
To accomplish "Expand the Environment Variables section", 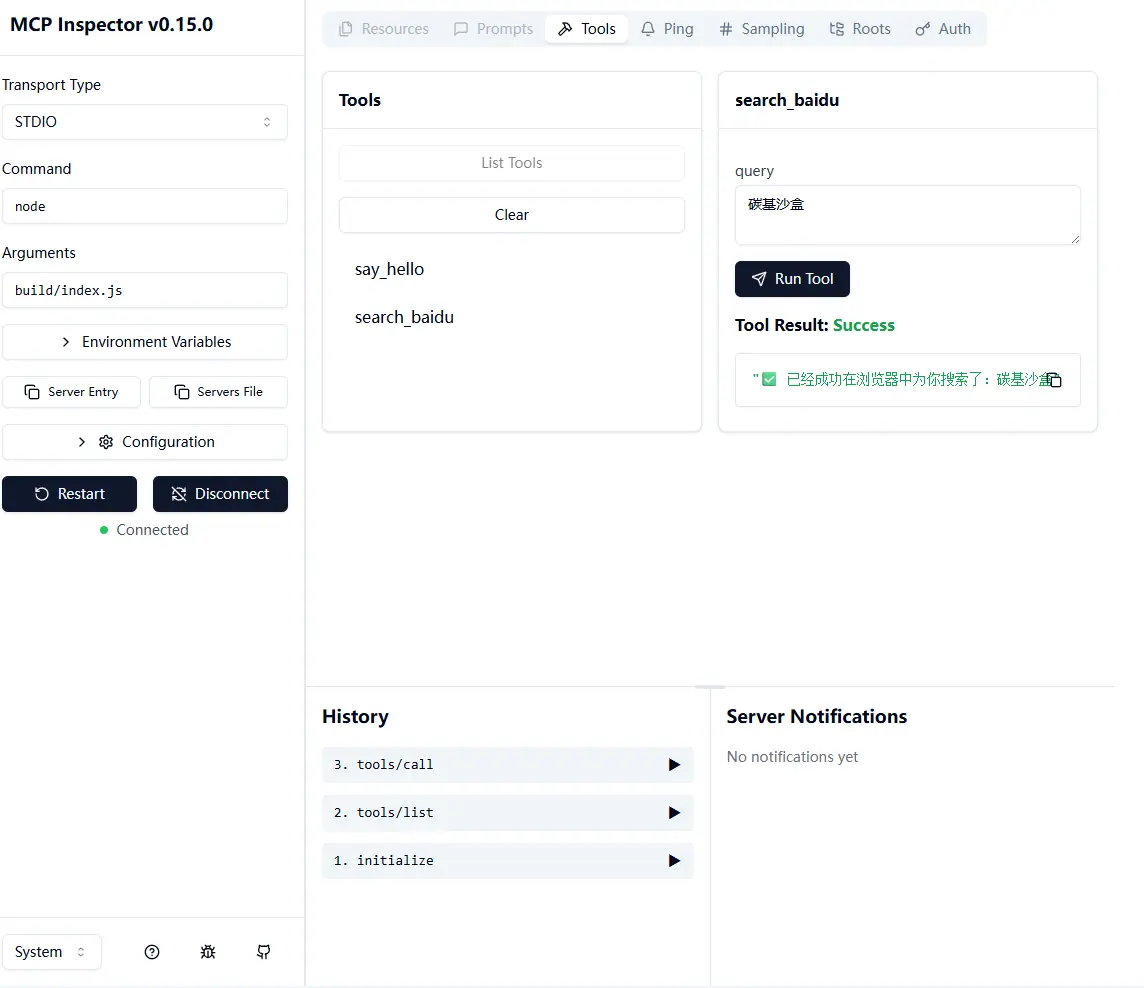I will pos(144,342).
